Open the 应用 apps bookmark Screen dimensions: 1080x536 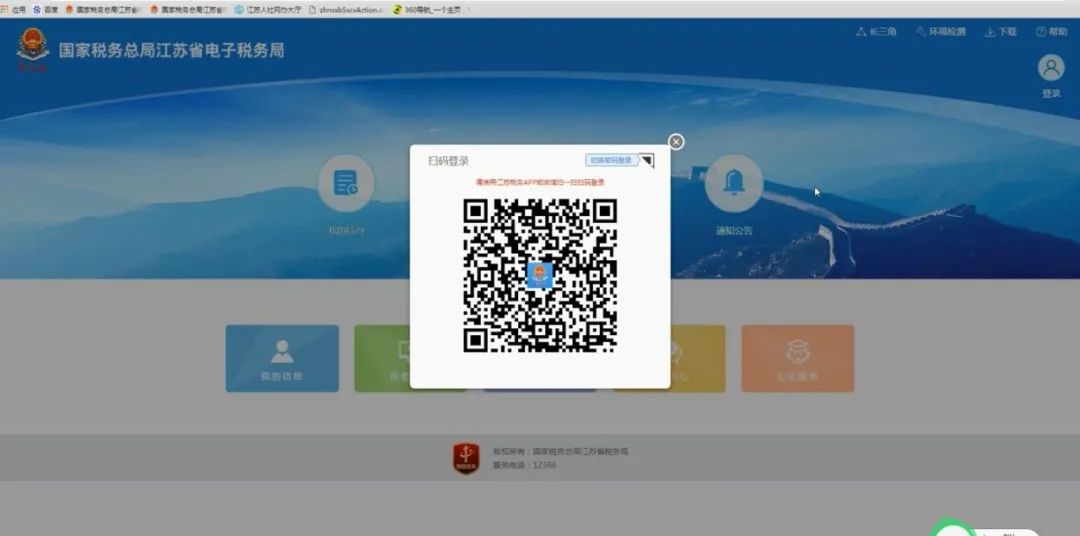pyautogui.click(x=14, y=10)
